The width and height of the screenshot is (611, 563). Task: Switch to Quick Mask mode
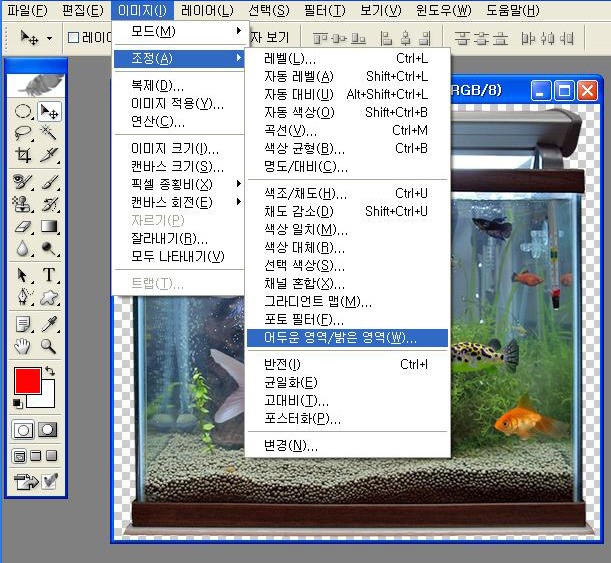48,430
